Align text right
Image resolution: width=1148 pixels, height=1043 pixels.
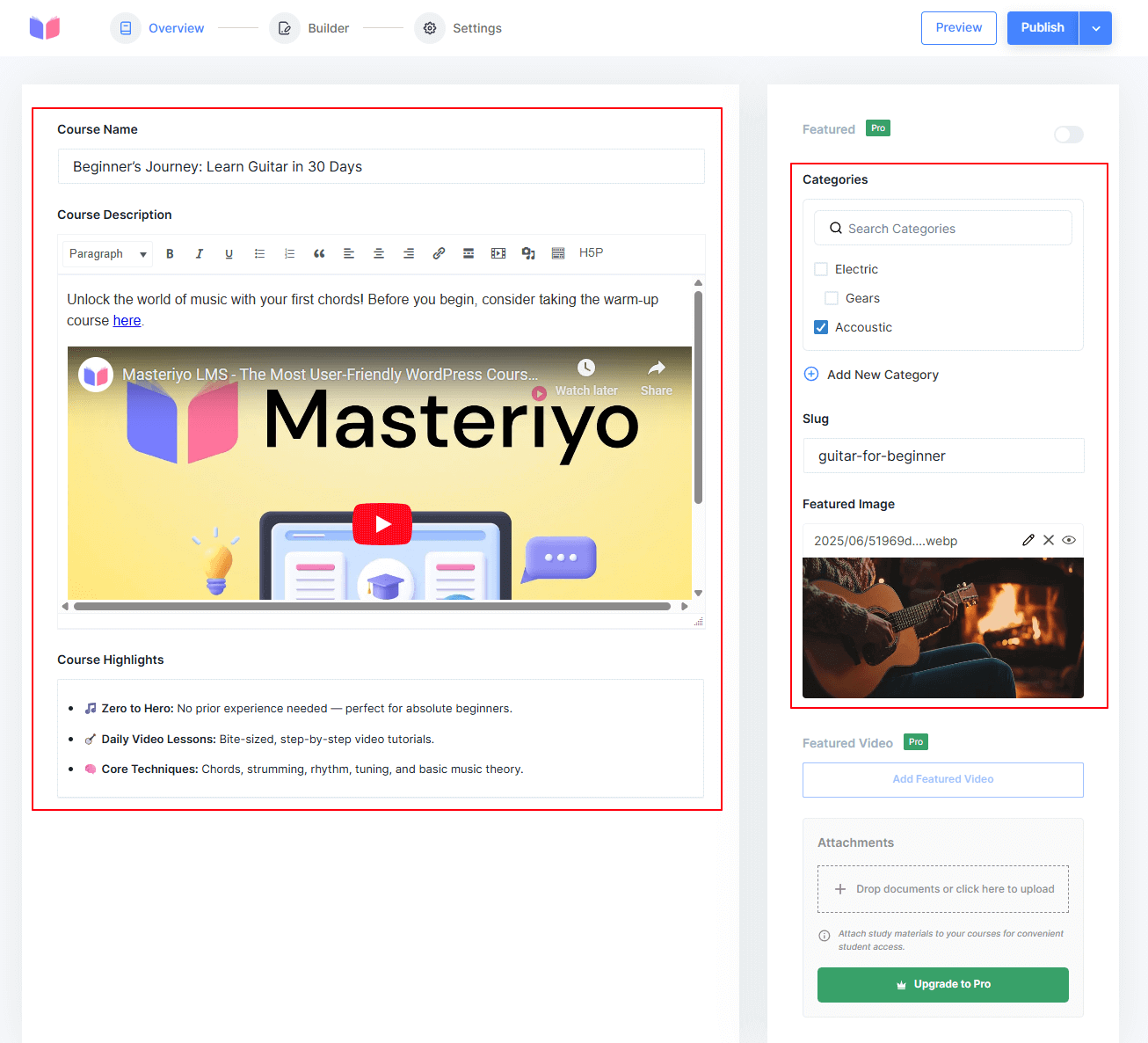tap(409, 253)
